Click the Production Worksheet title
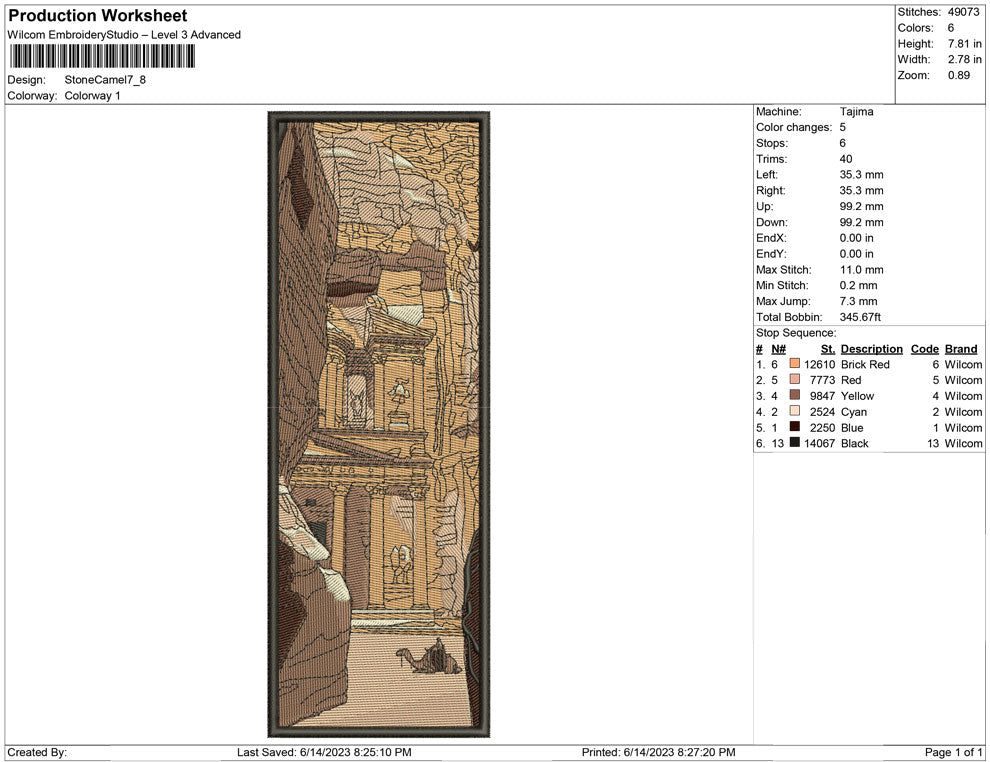Screen dimensions: 990x762 97,16
